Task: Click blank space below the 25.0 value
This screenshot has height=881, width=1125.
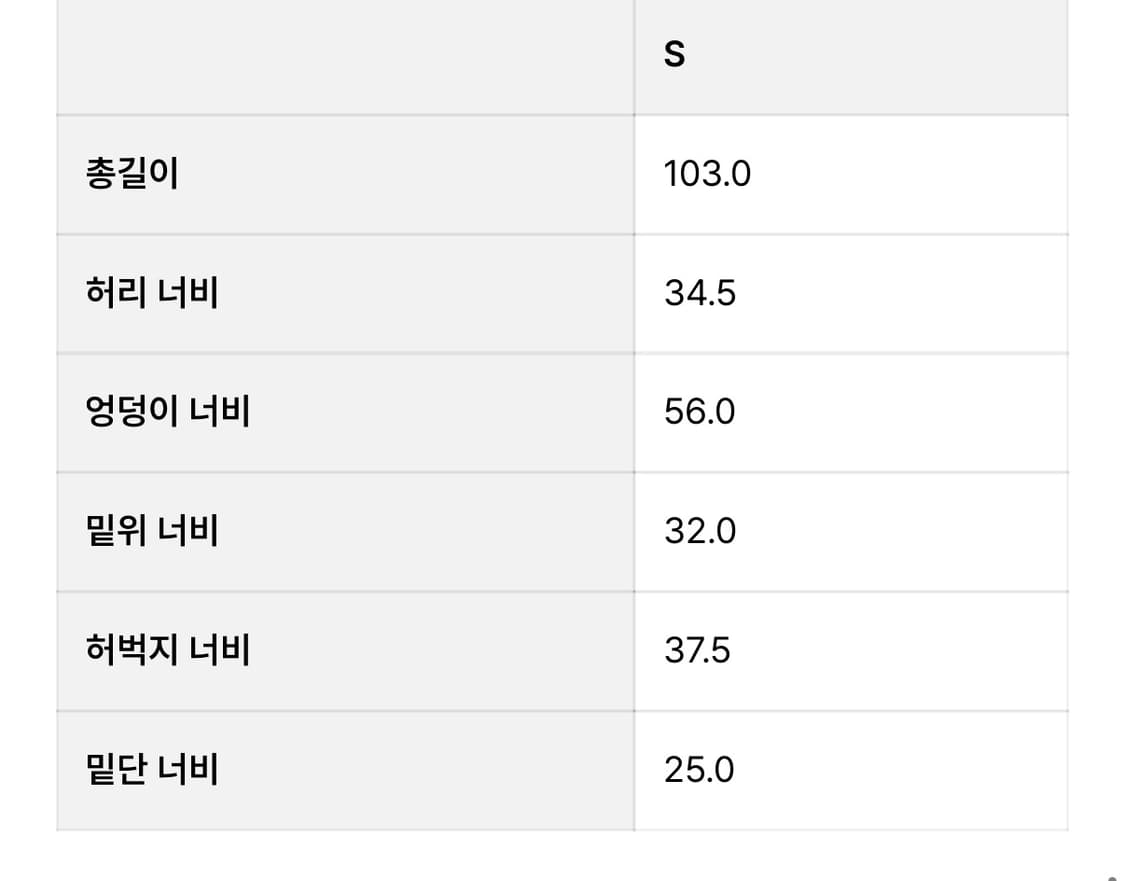Action: point(699,856)
